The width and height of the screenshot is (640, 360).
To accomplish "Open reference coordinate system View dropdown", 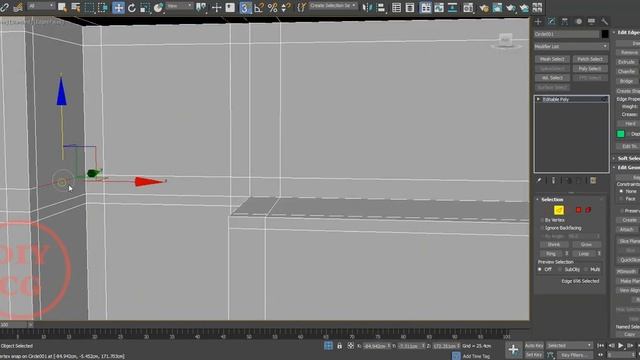I will coord(179,6).
